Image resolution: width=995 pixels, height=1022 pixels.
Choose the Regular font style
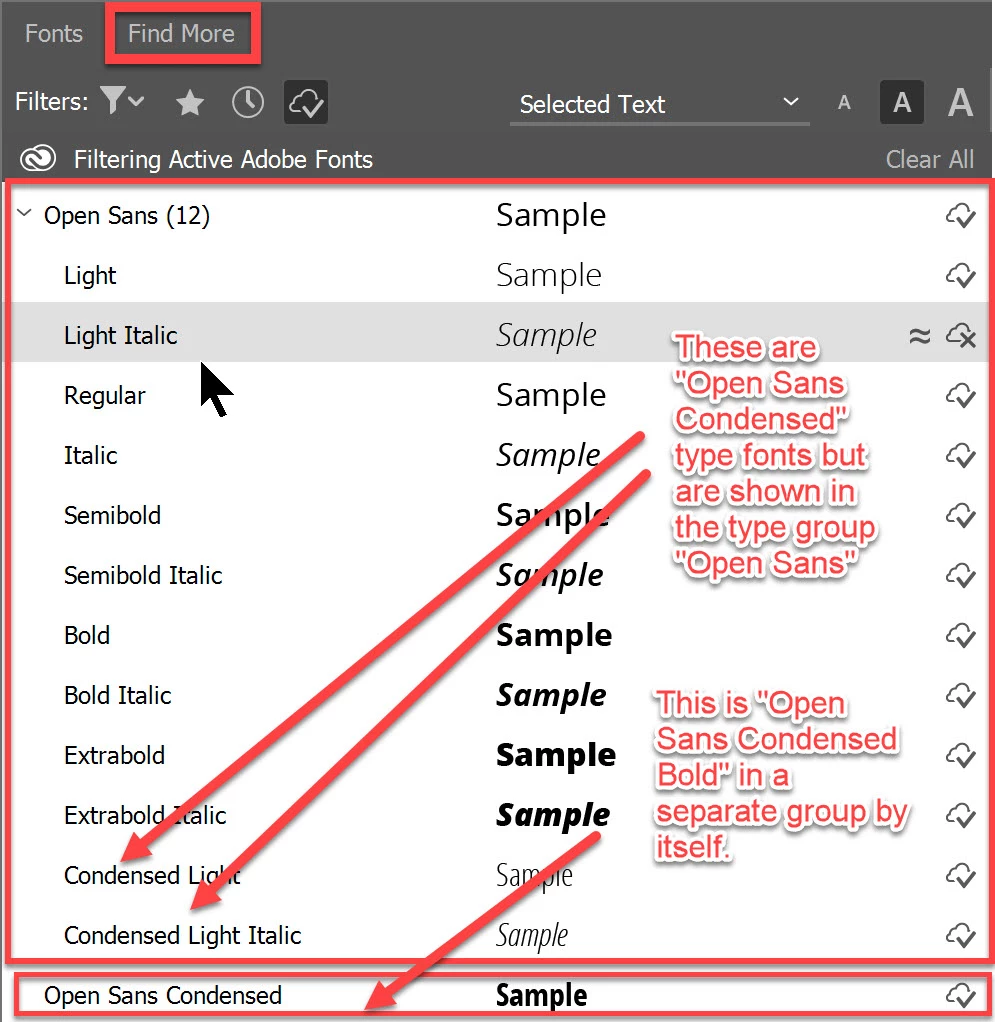(x=105, y=396)
